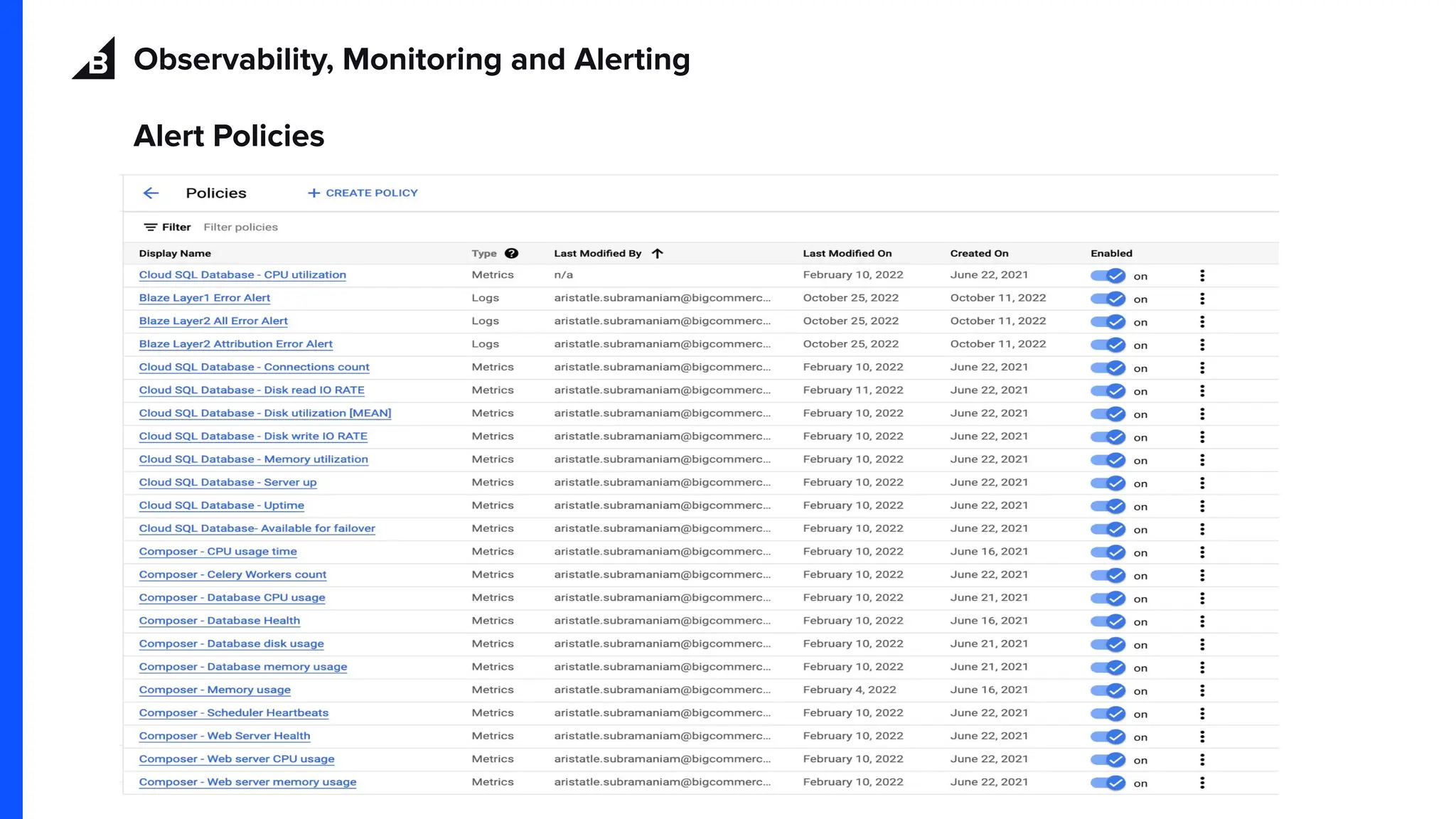Open more options for Blaze Layer2 All Error Alert
The image size is (1456, 819).
point(1202,321)
